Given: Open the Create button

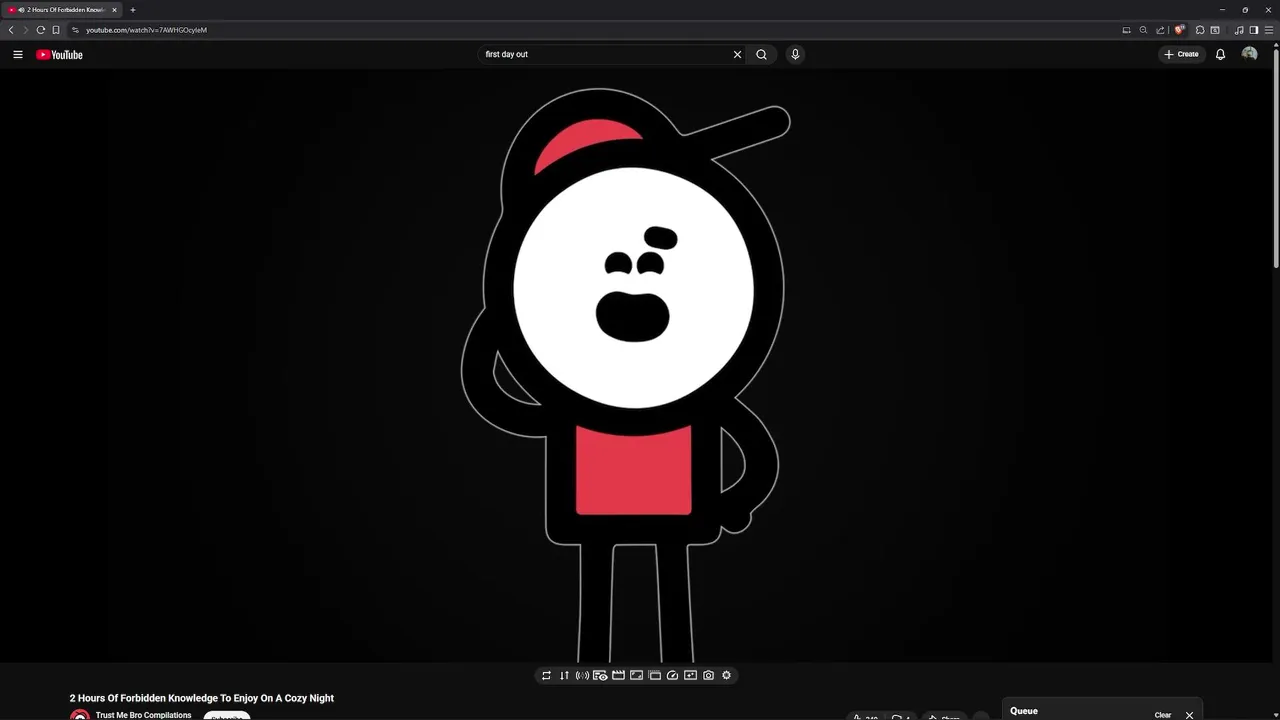Looking at the screenshot, I should [1181, 54].
